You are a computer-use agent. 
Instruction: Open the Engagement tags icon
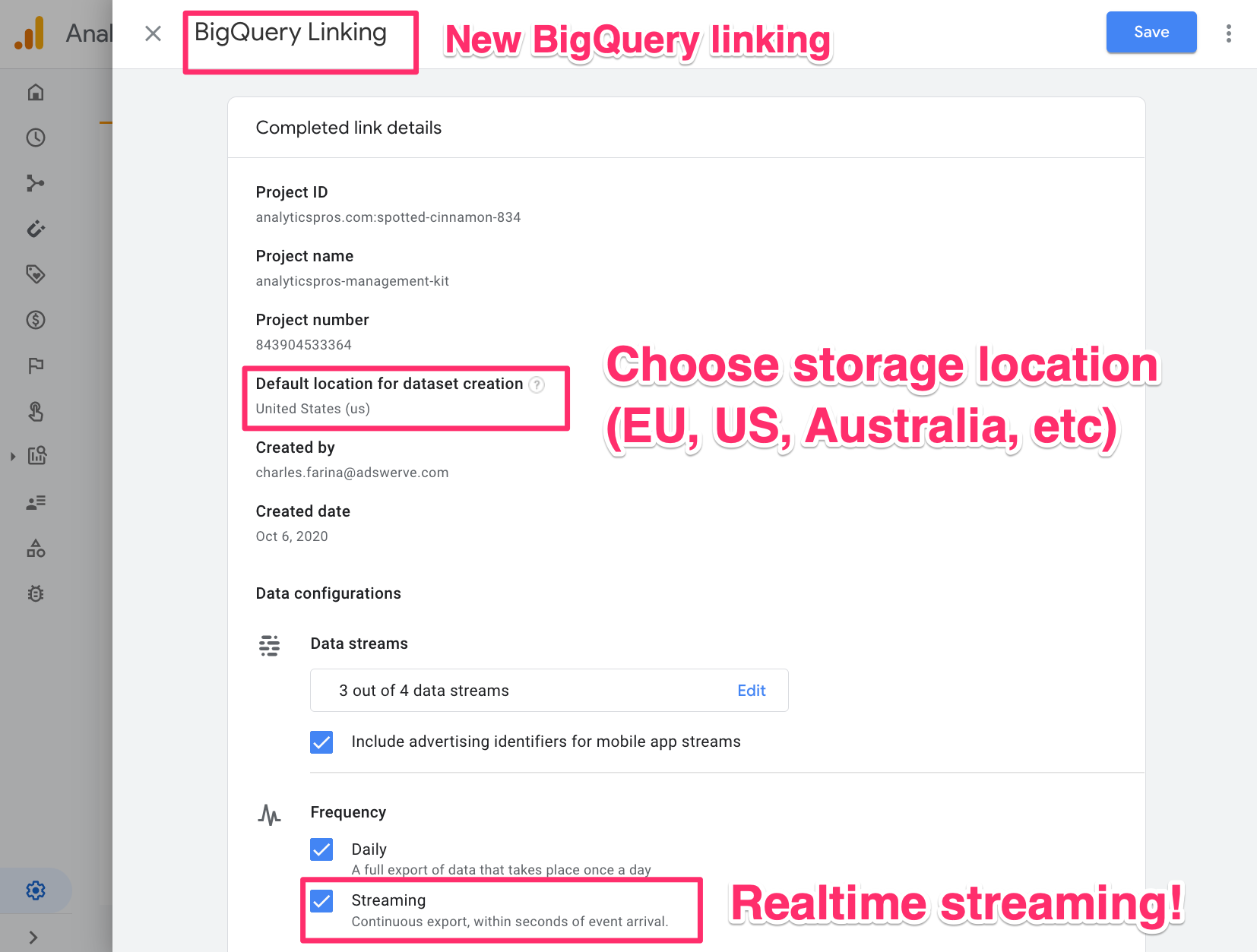[x=36, y=274]
